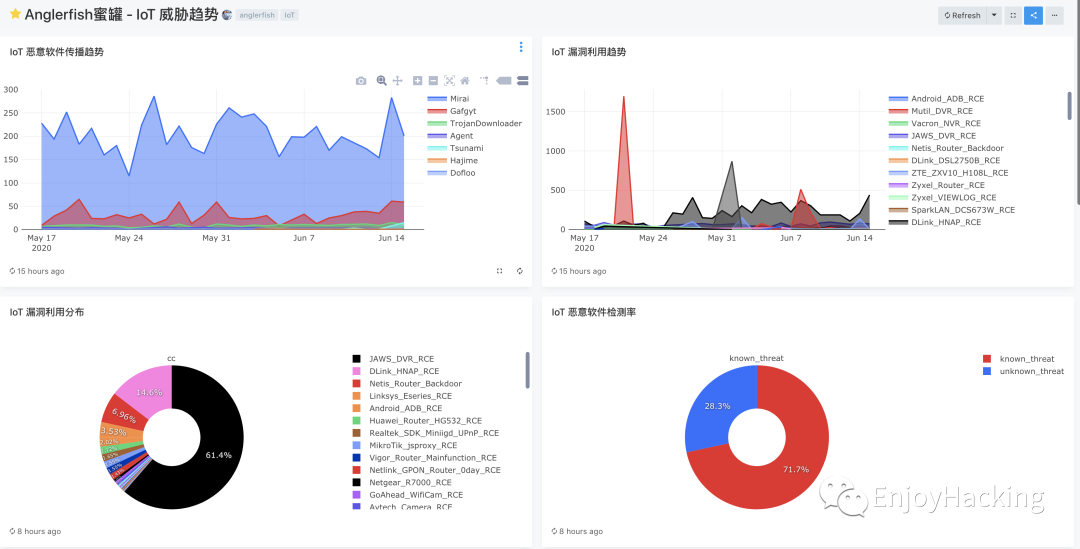Click the plot zoom out minus icon

433,81
